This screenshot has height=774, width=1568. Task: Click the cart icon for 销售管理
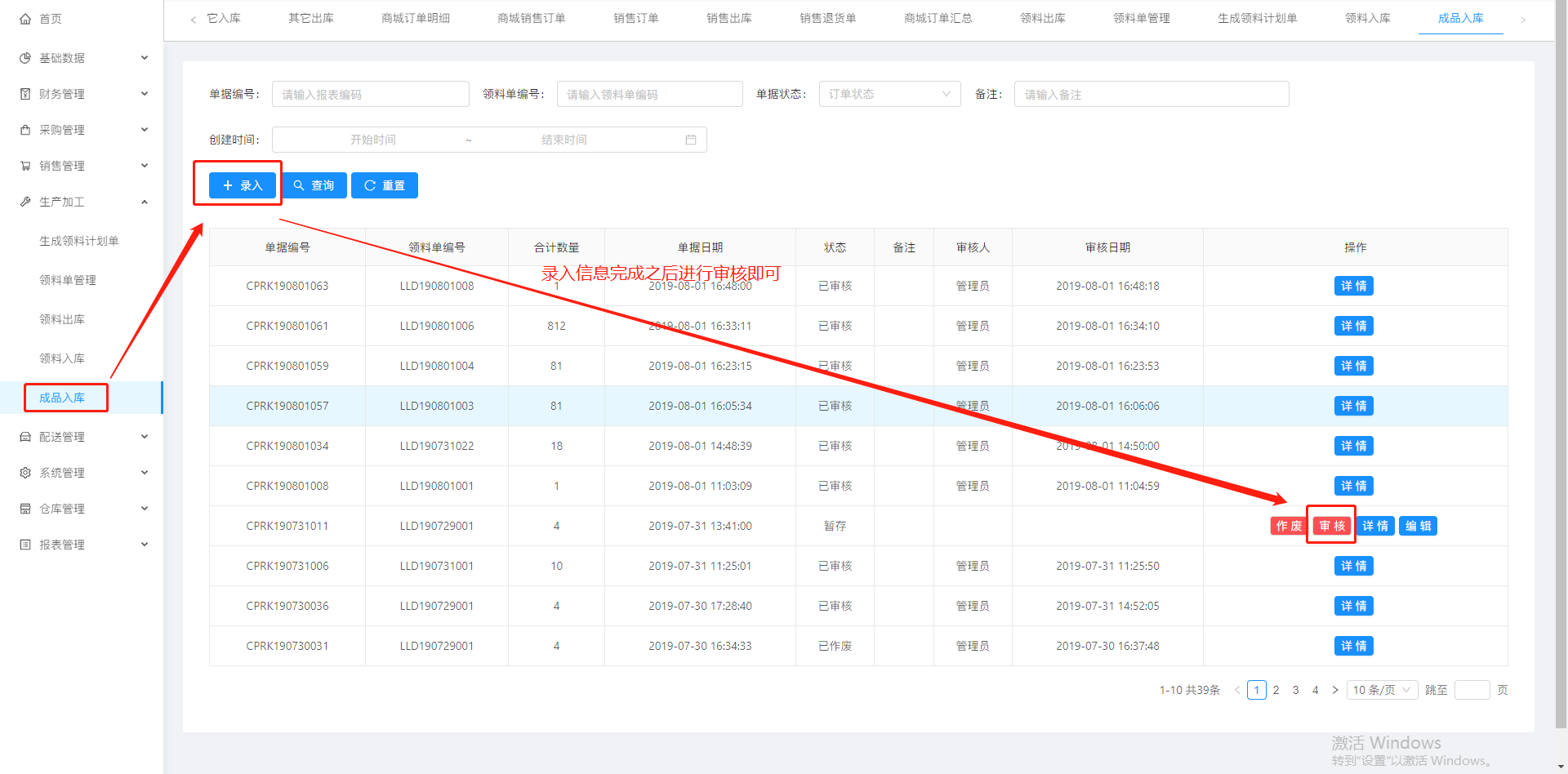(x=25, y=166)
